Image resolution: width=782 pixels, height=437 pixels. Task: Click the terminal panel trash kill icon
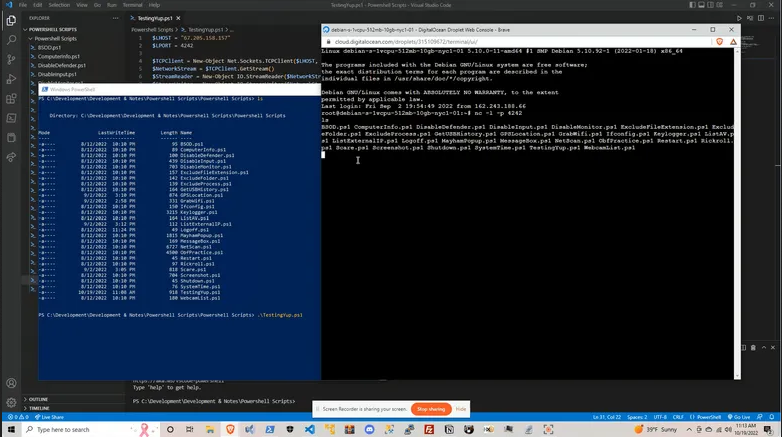coord(754,348)
